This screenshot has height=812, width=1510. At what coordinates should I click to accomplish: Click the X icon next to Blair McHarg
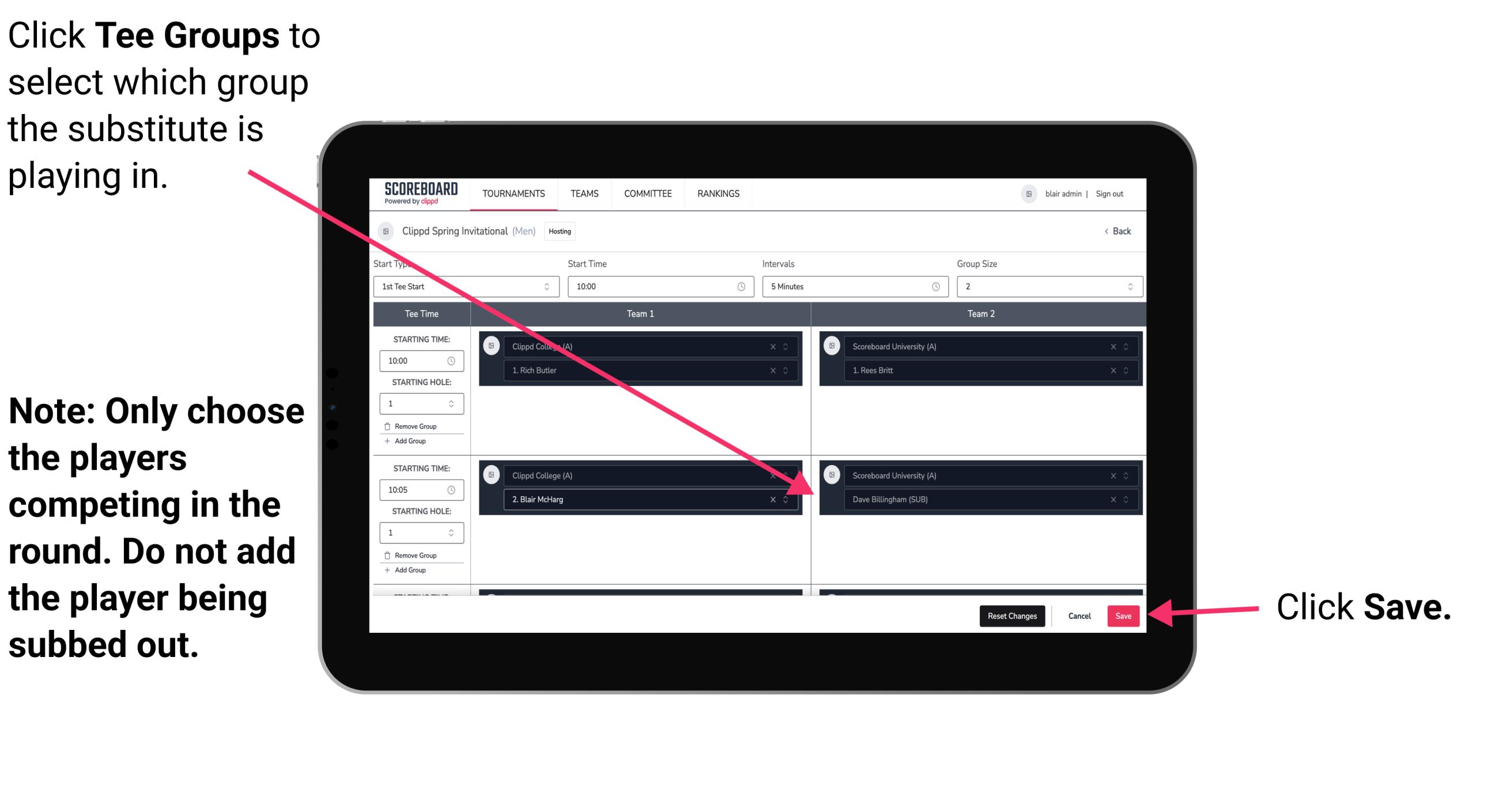[x=775, y=499]
